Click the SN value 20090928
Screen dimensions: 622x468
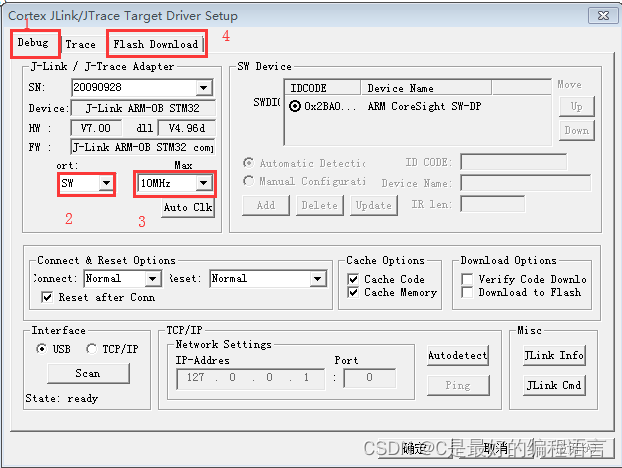click(x=98, y=87)
